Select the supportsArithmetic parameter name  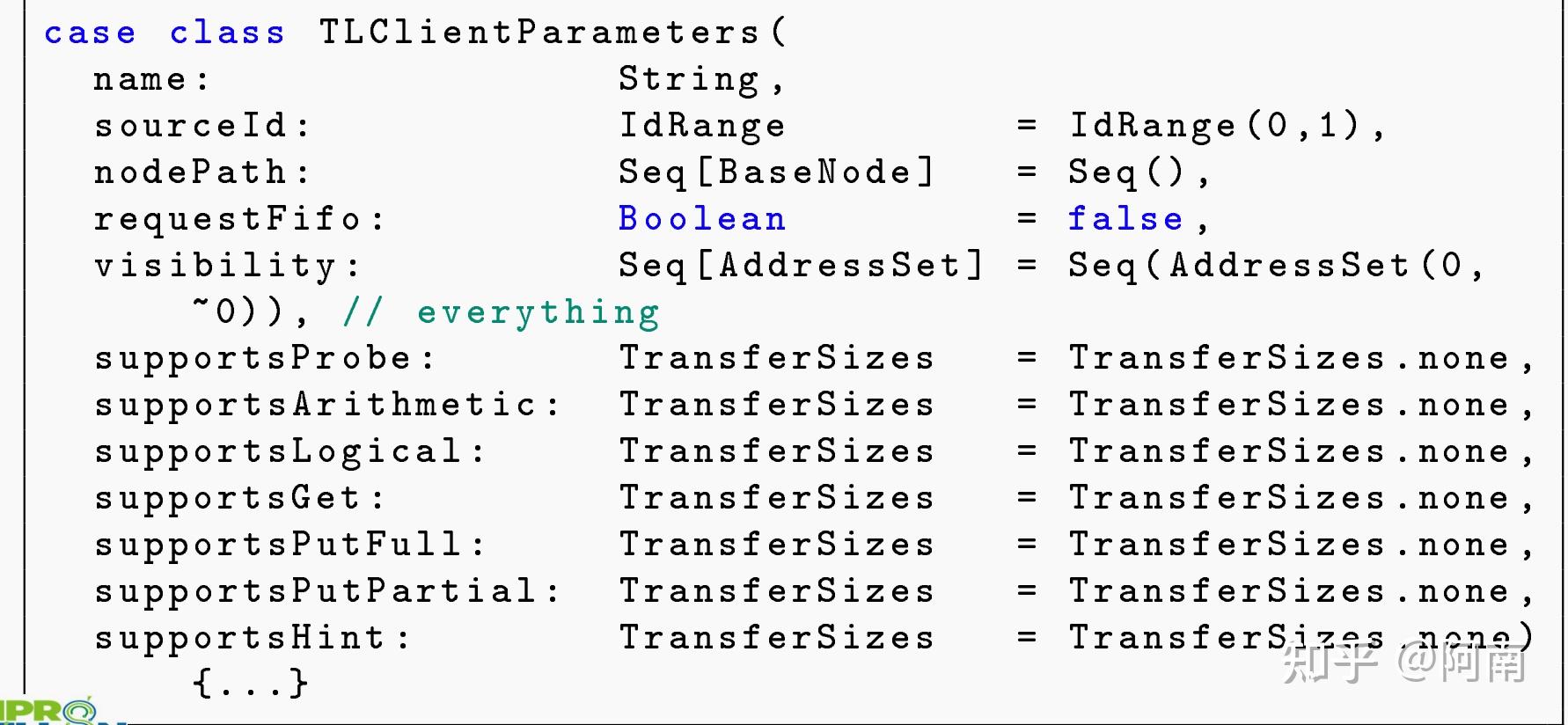(x=315, y=406)
